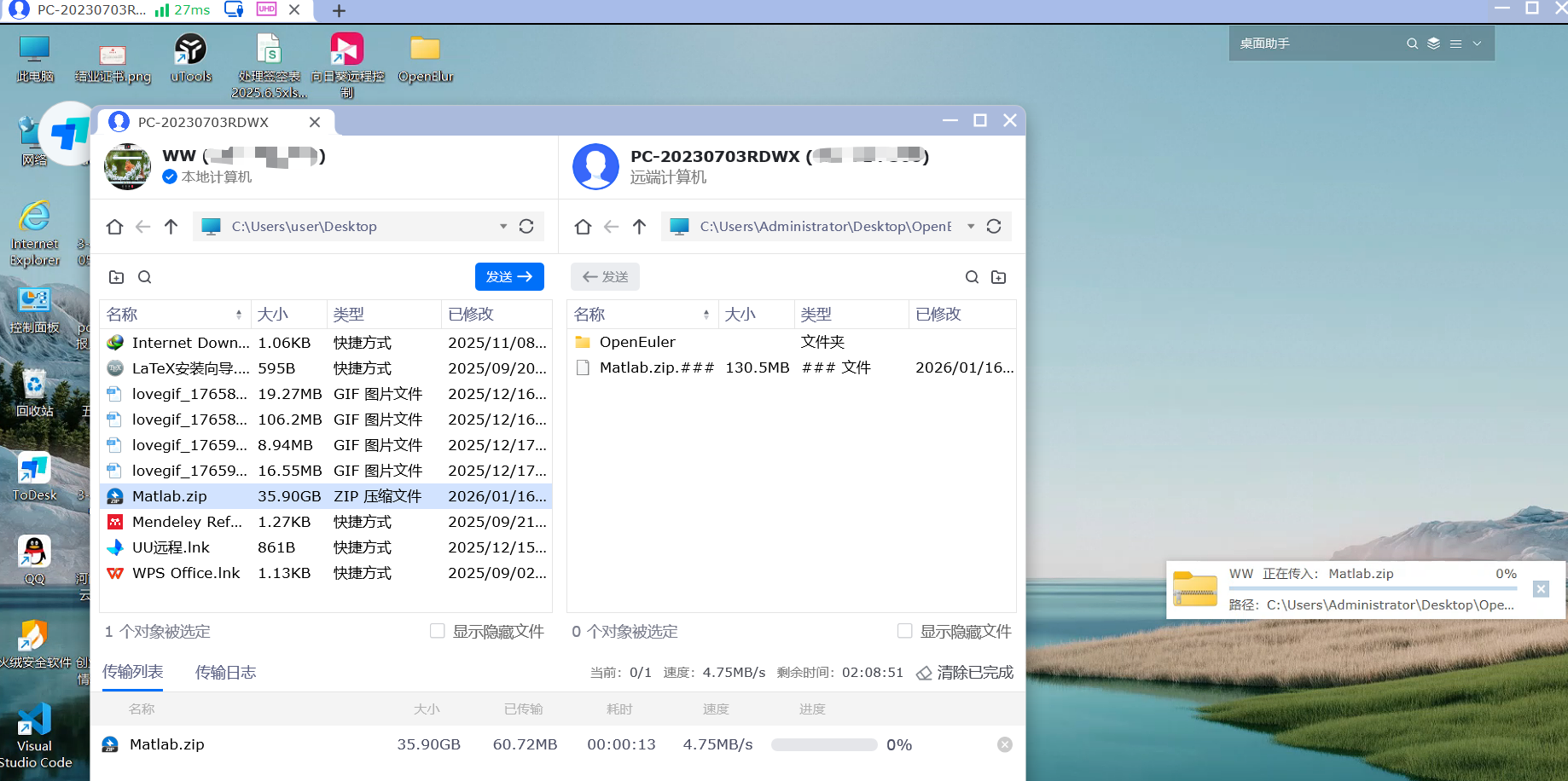1568x781 pixels.
Task: Click the Matlab.zip transfer progress bar
Action: pos(823,745)
